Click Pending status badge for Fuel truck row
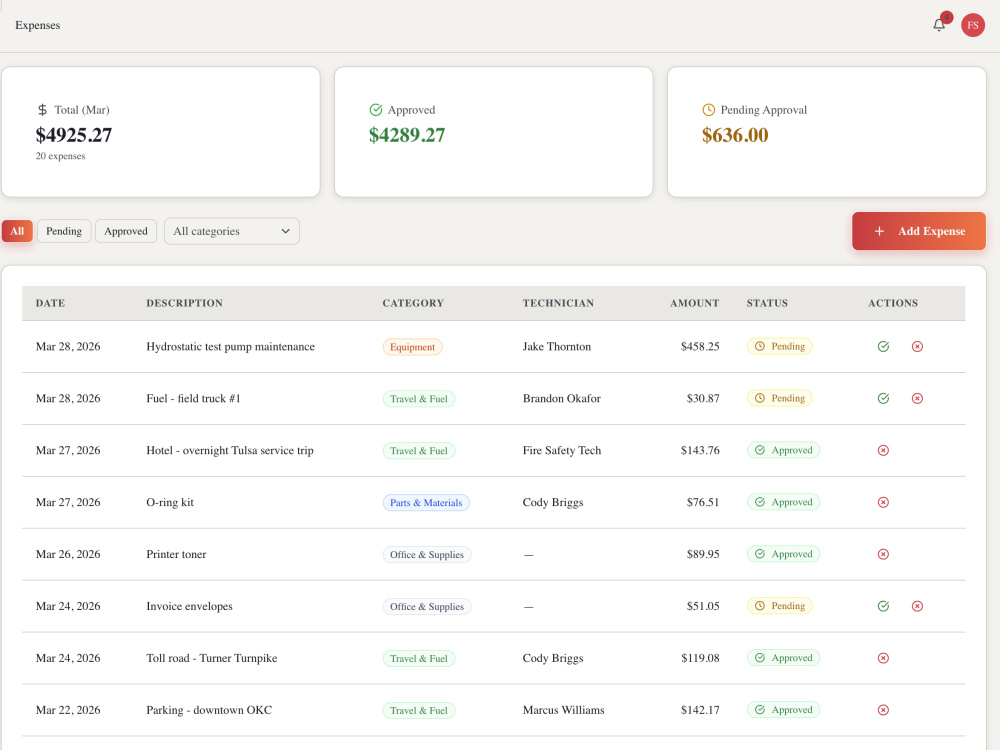 (779, 398)
